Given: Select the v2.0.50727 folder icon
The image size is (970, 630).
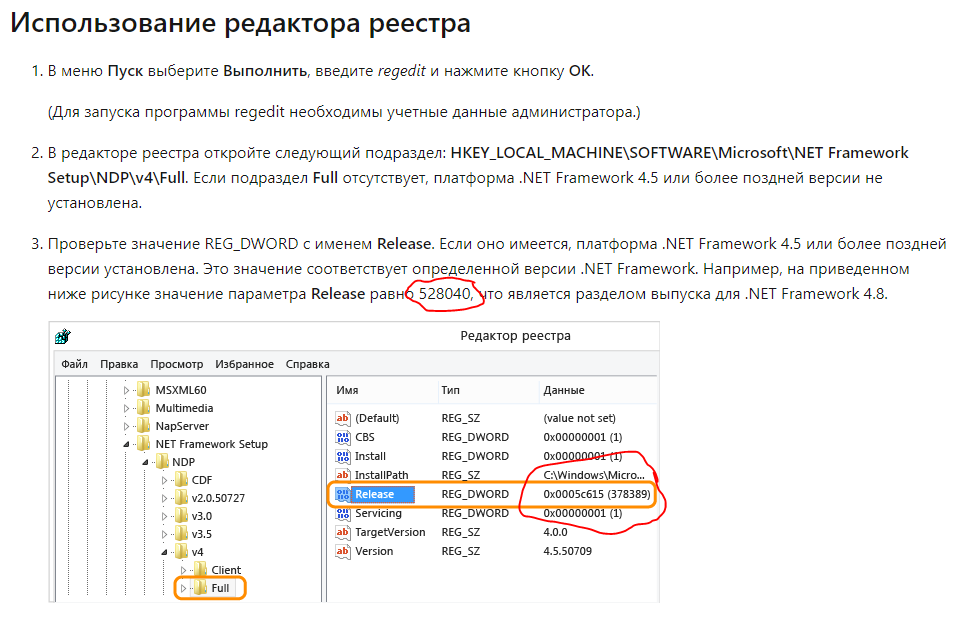Looking at the screenshot, I should point(181,497).
